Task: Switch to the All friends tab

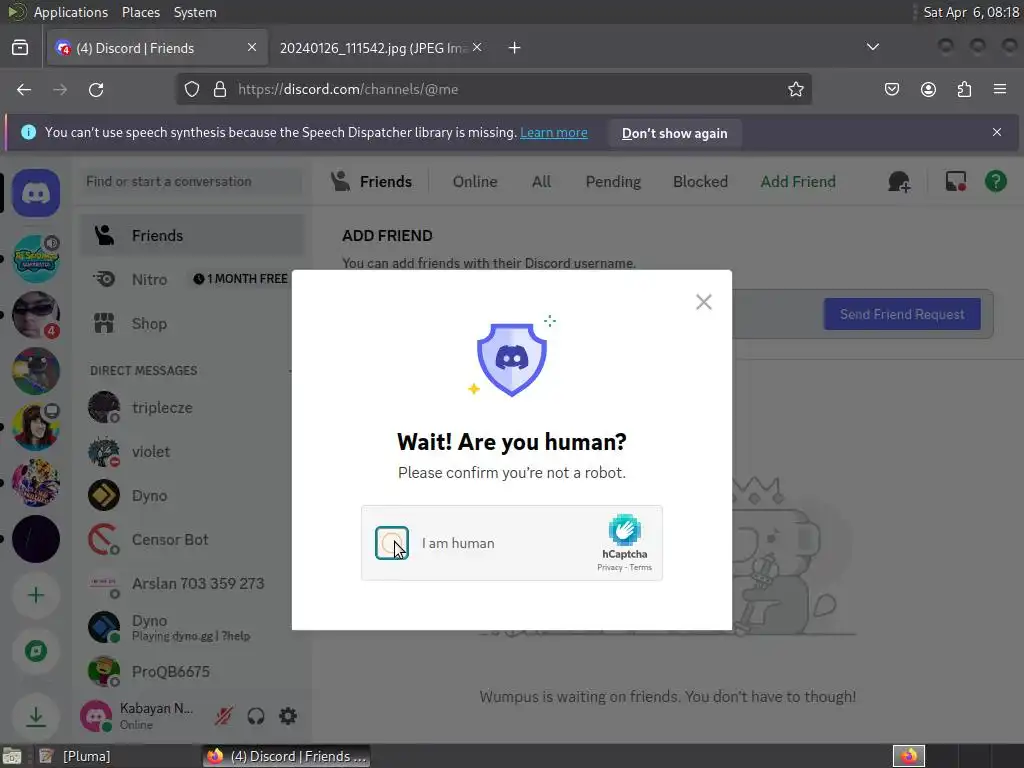Action: (541, 182)
